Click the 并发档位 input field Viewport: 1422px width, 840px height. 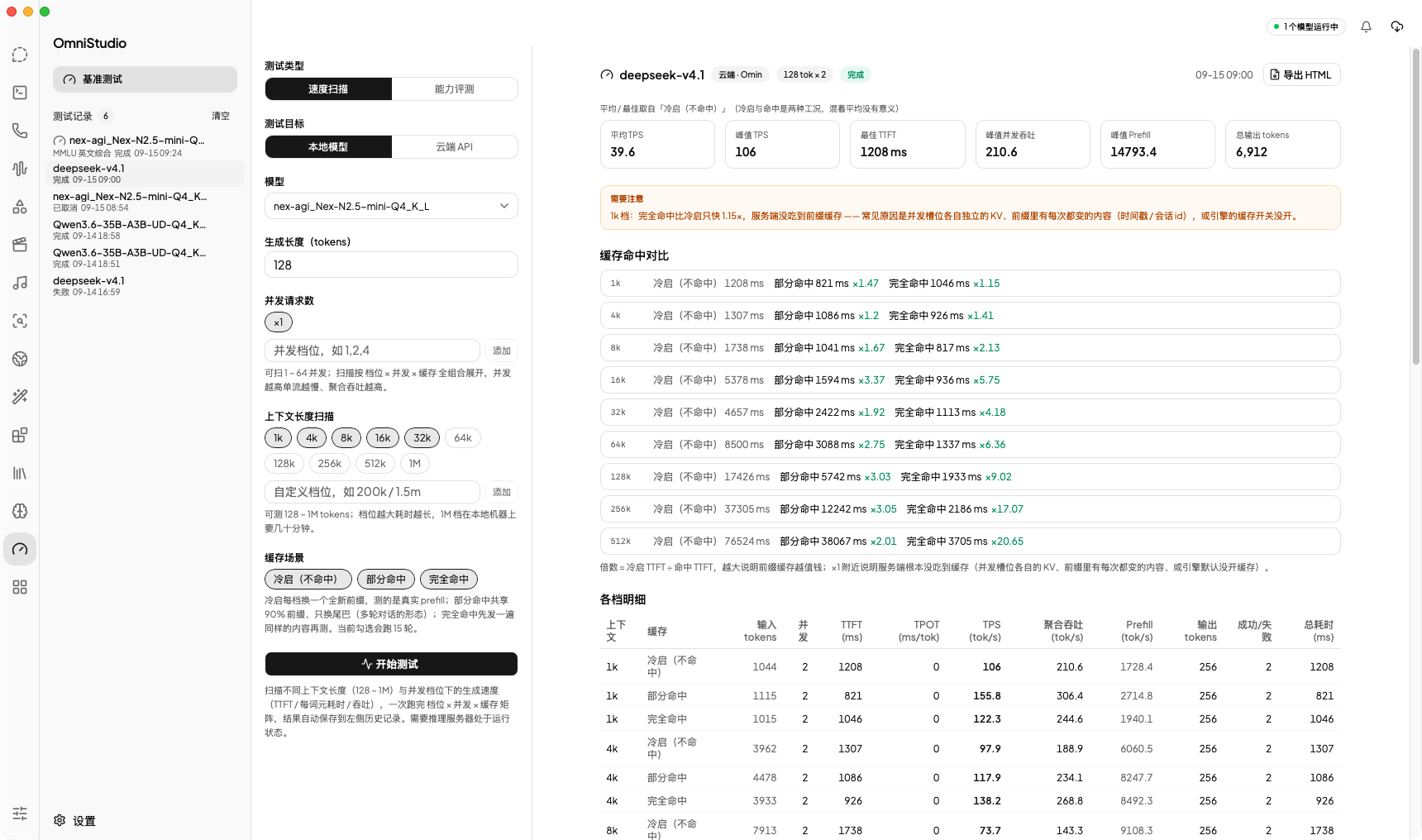pos(372,351)
